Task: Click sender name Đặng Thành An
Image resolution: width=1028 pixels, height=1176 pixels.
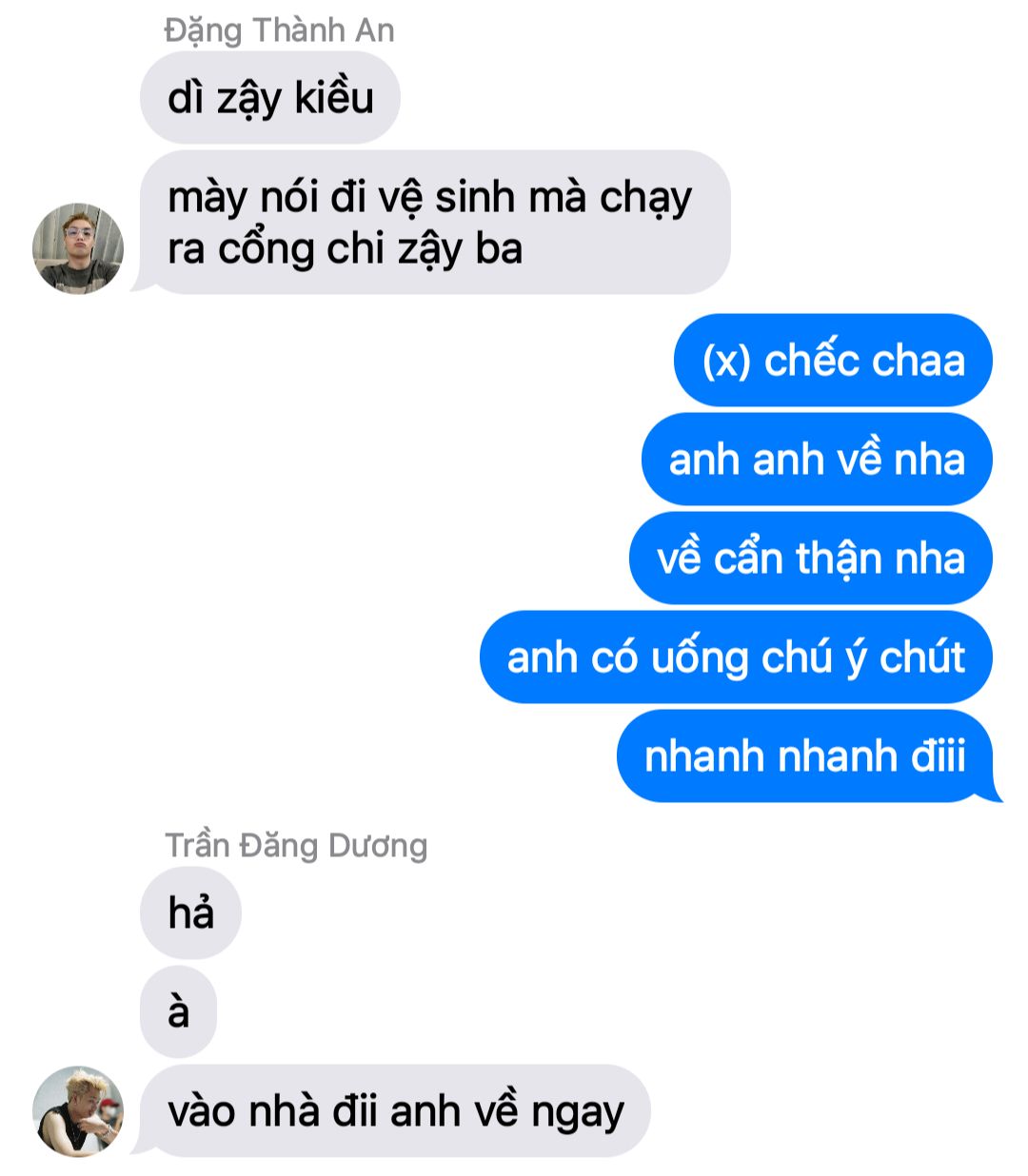Action: pos(279,30)
